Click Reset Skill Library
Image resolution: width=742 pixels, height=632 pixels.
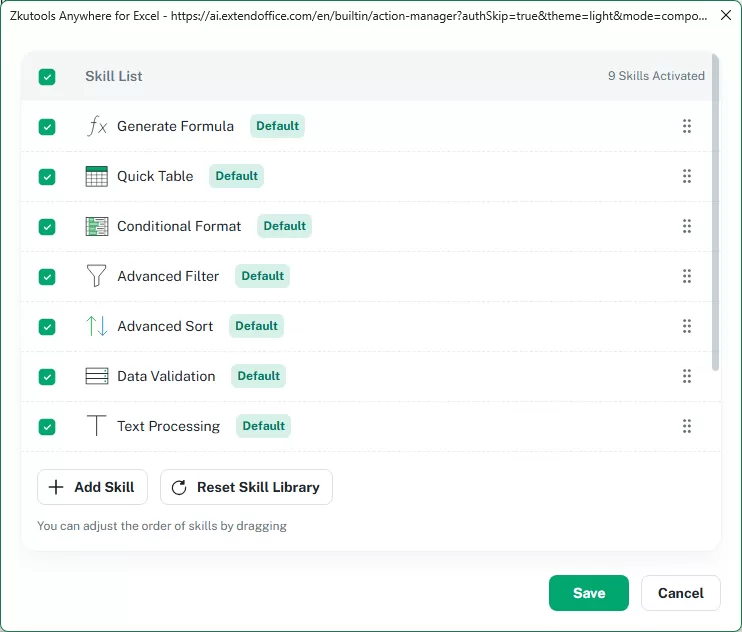pos(246,487)
